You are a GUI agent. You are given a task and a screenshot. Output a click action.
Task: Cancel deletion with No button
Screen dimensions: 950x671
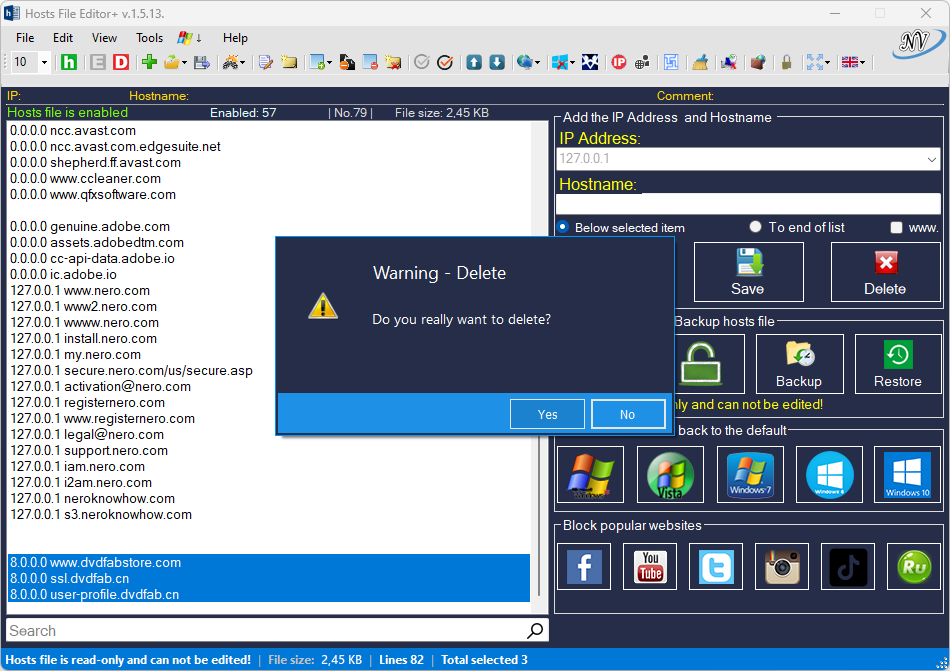point(627,414)
